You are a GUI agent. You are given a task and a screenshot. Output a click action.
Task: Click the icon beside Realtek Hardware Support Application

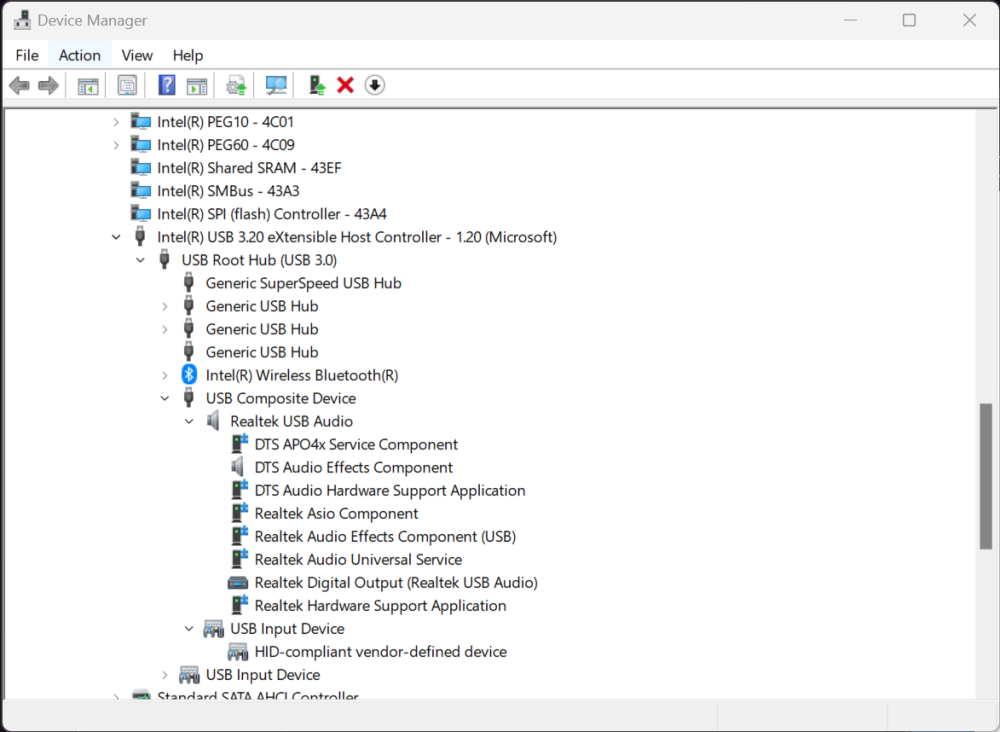click(239, 605)
